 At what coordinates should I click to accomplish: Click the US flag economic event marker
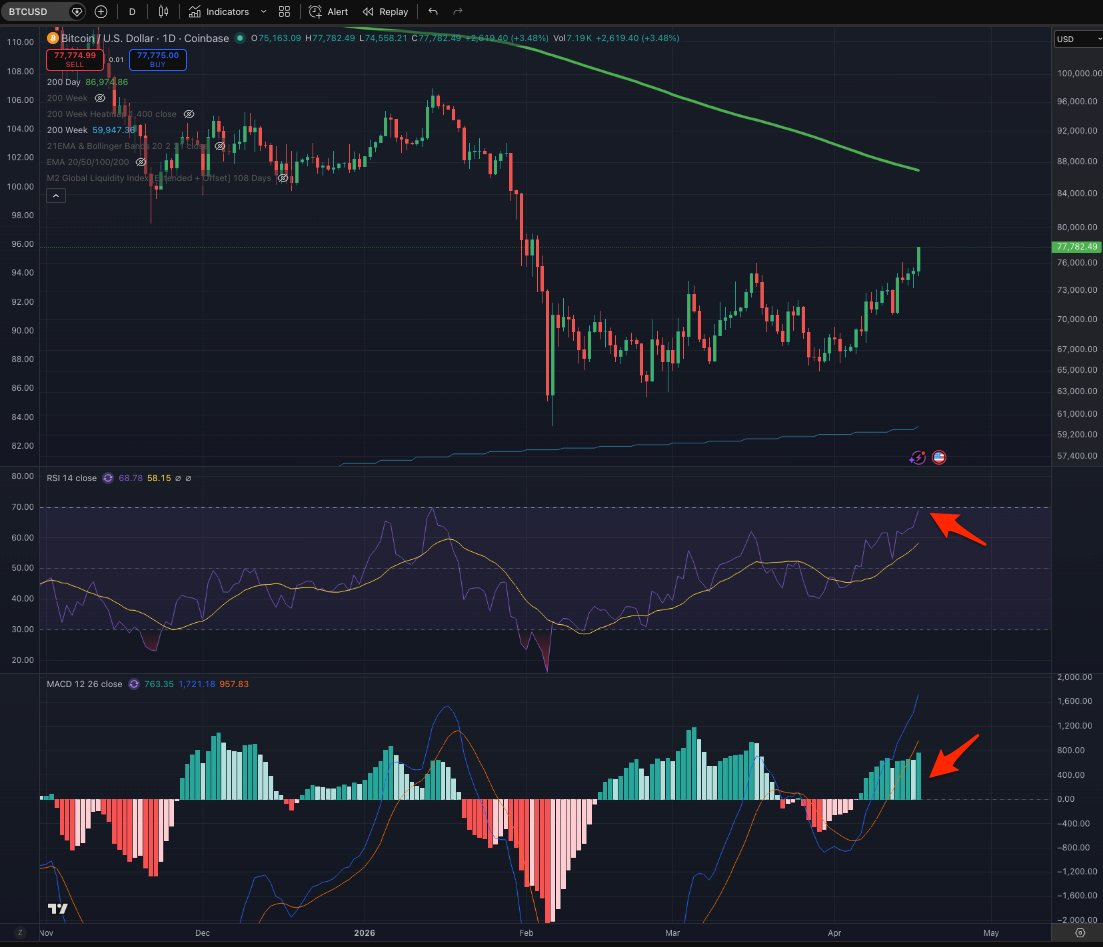click(938, 457)
